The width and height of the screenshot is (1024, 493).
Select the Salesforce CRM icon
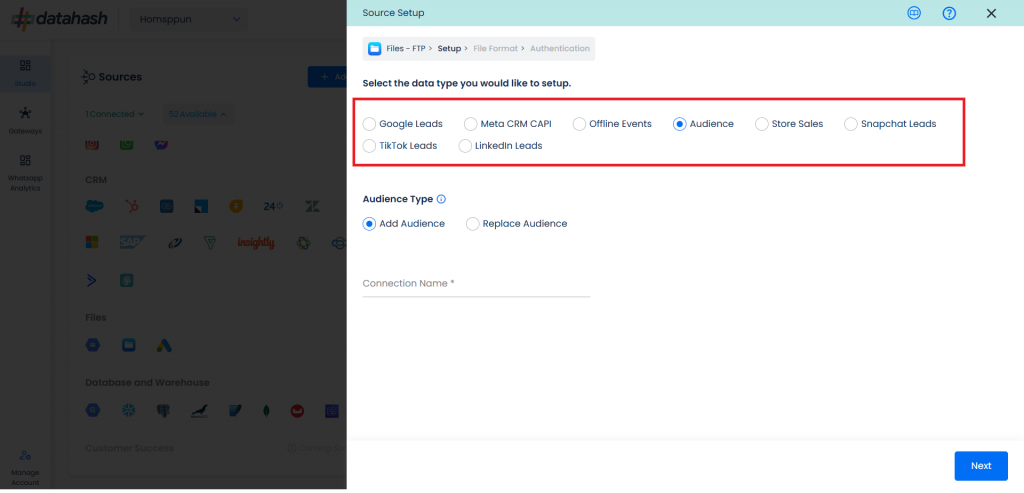click(94, 206)
